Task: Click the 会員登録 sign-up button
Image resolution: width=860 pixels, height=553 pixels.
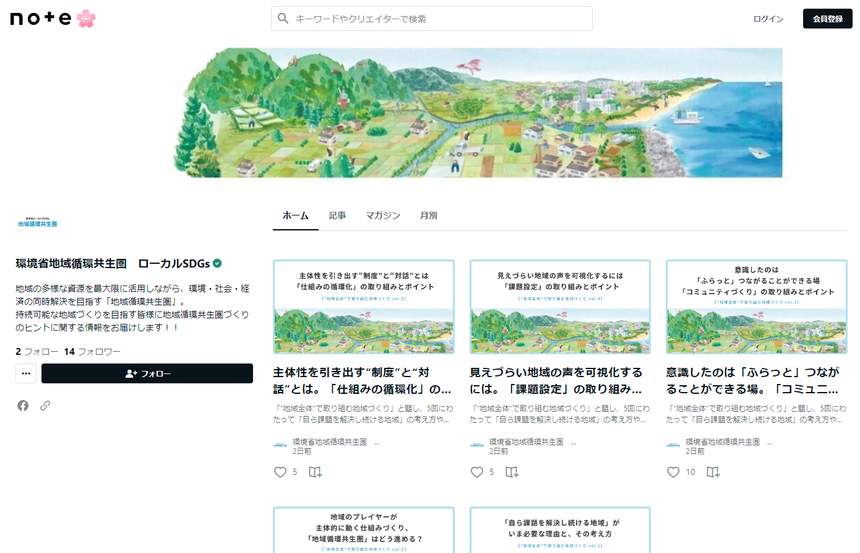Action: [827, 19]
